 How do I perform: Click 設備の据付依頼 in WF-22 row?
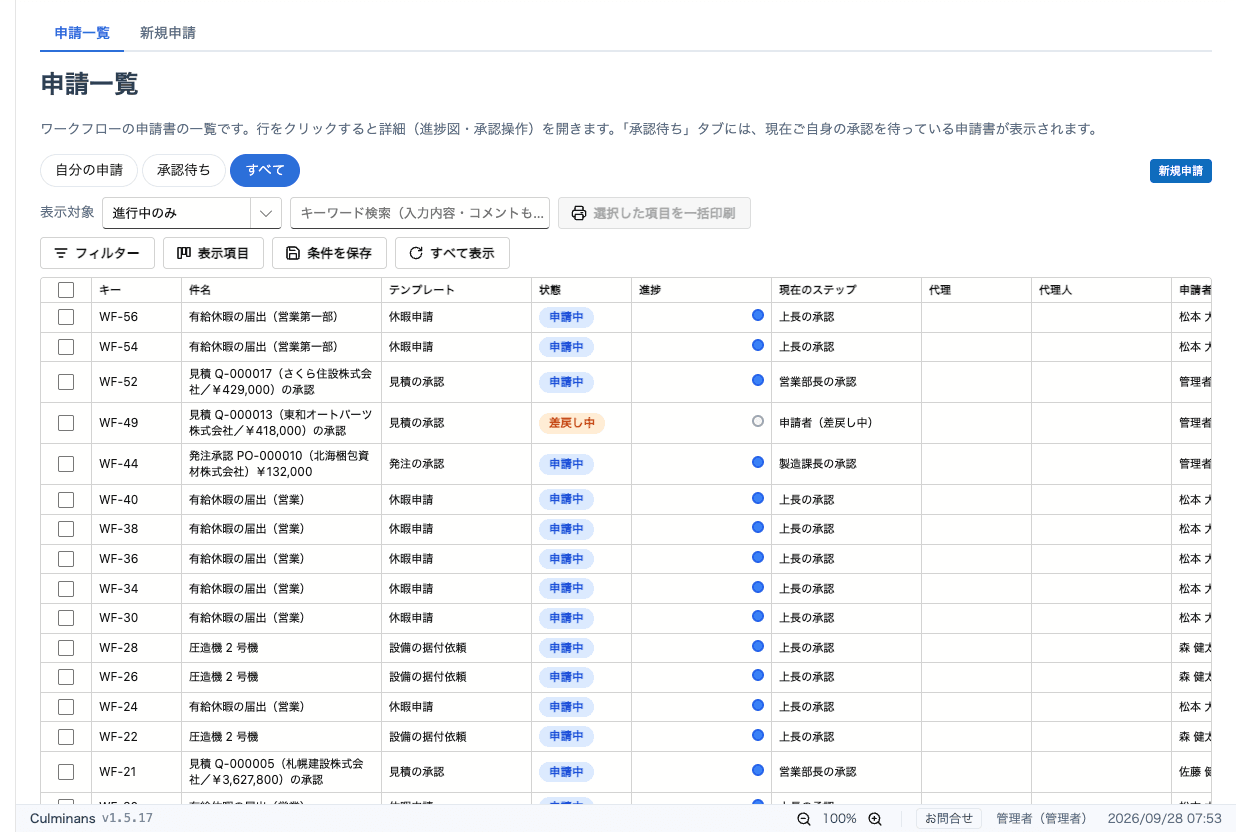[x=427, y=737]
